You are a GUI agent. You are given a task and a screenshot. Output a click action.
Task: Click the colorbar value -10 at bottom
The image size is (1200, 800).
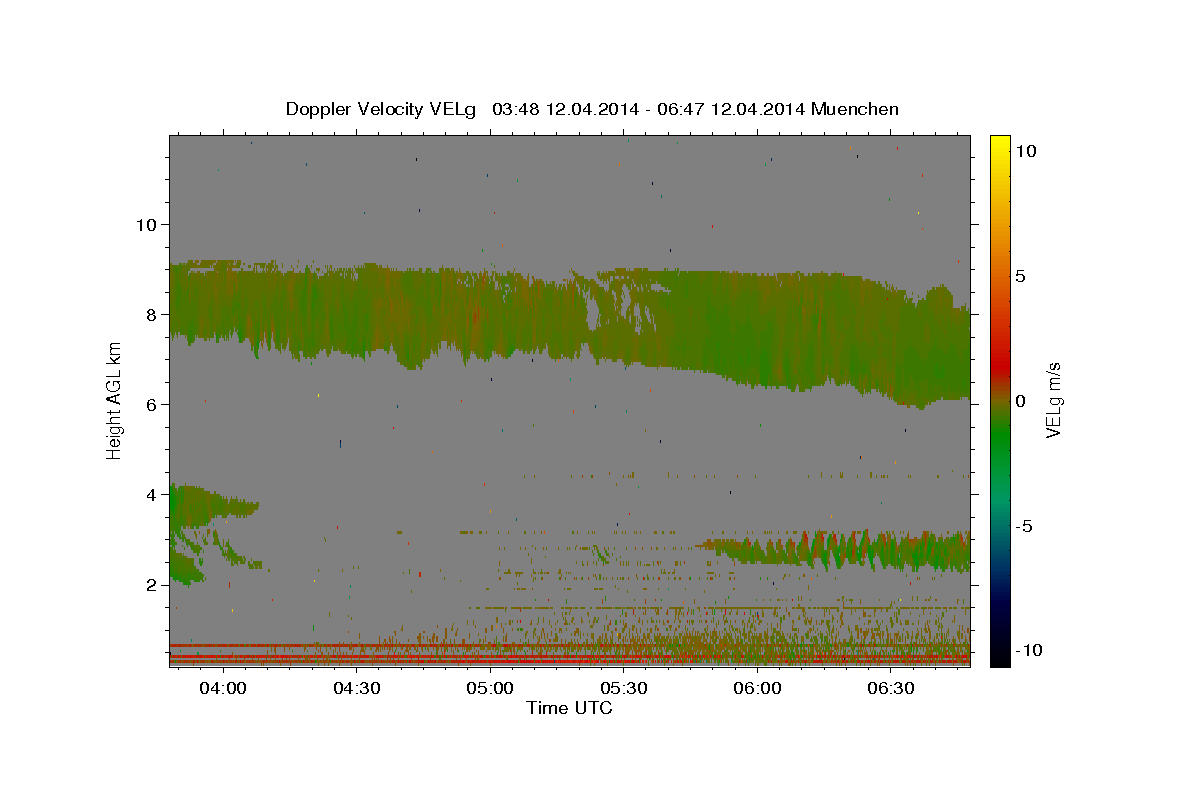pyautogui.click(x=1028, y=650)
